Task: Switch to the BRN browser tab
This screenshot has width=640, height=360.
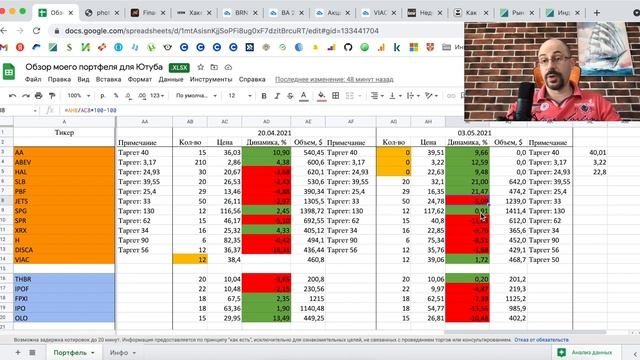Action: (241, 13)
